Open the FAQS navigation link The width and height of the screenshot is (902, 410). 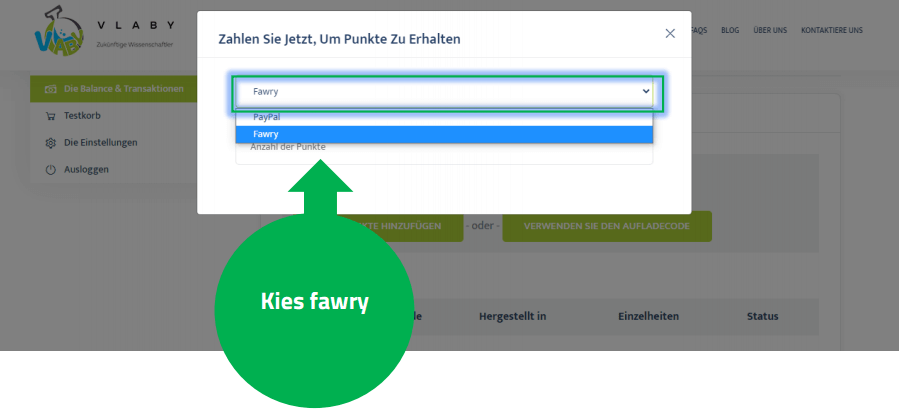(699, 31)
